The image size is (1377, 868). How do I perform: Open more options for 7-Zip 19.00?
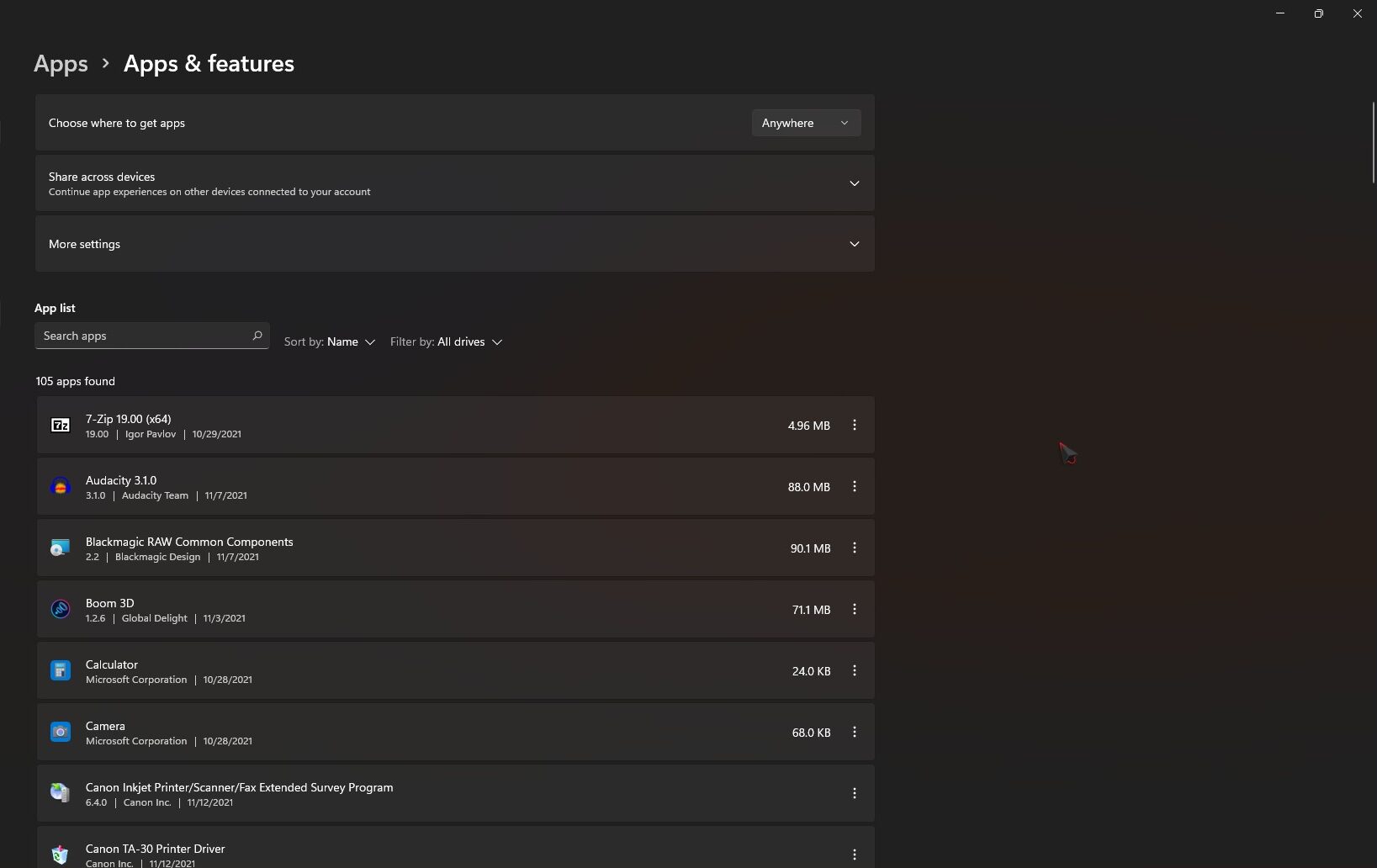coord(854,426)
